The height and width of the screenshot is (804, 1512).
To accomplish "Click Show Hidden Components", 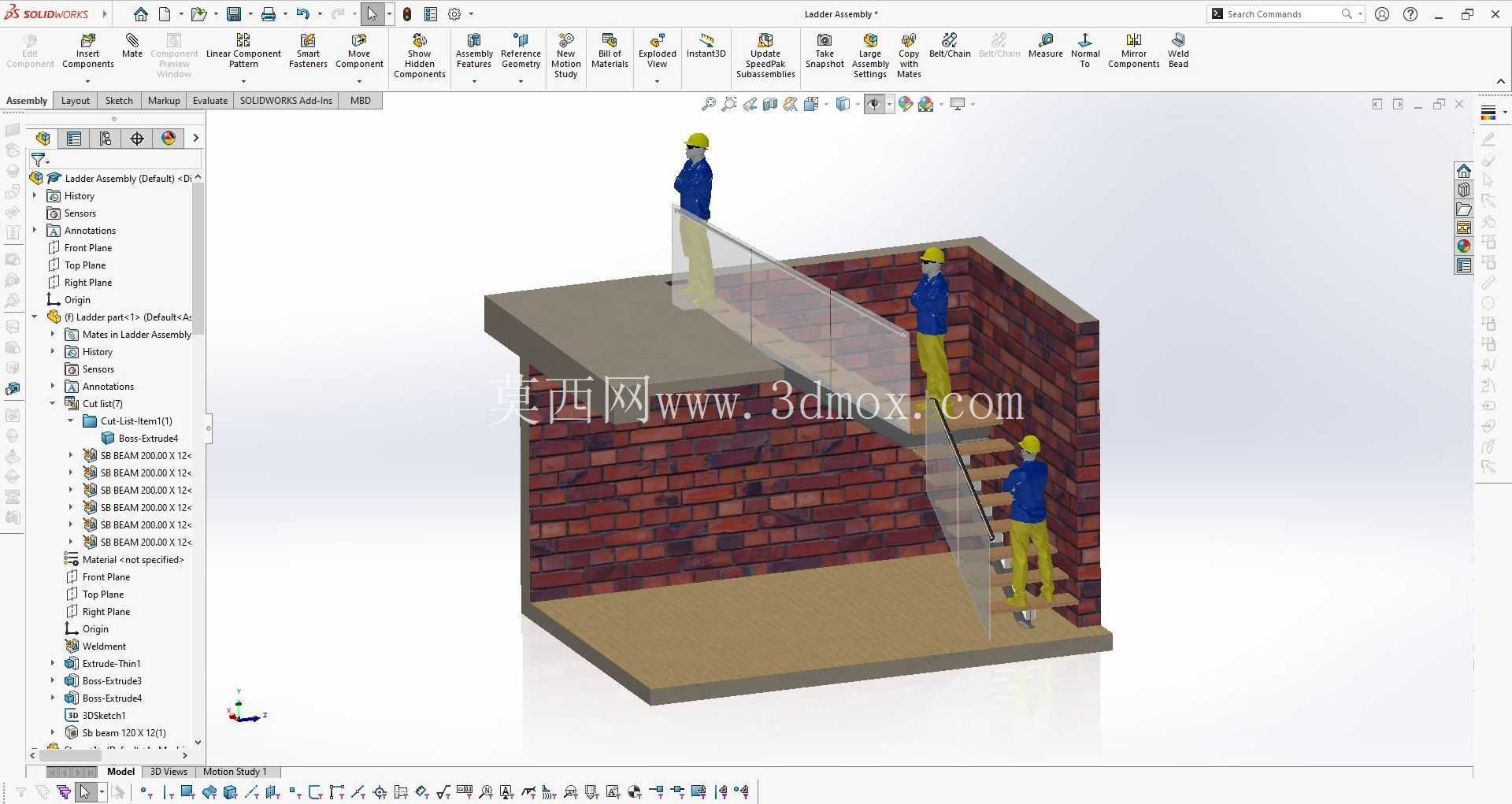I will tap(420, 55).
